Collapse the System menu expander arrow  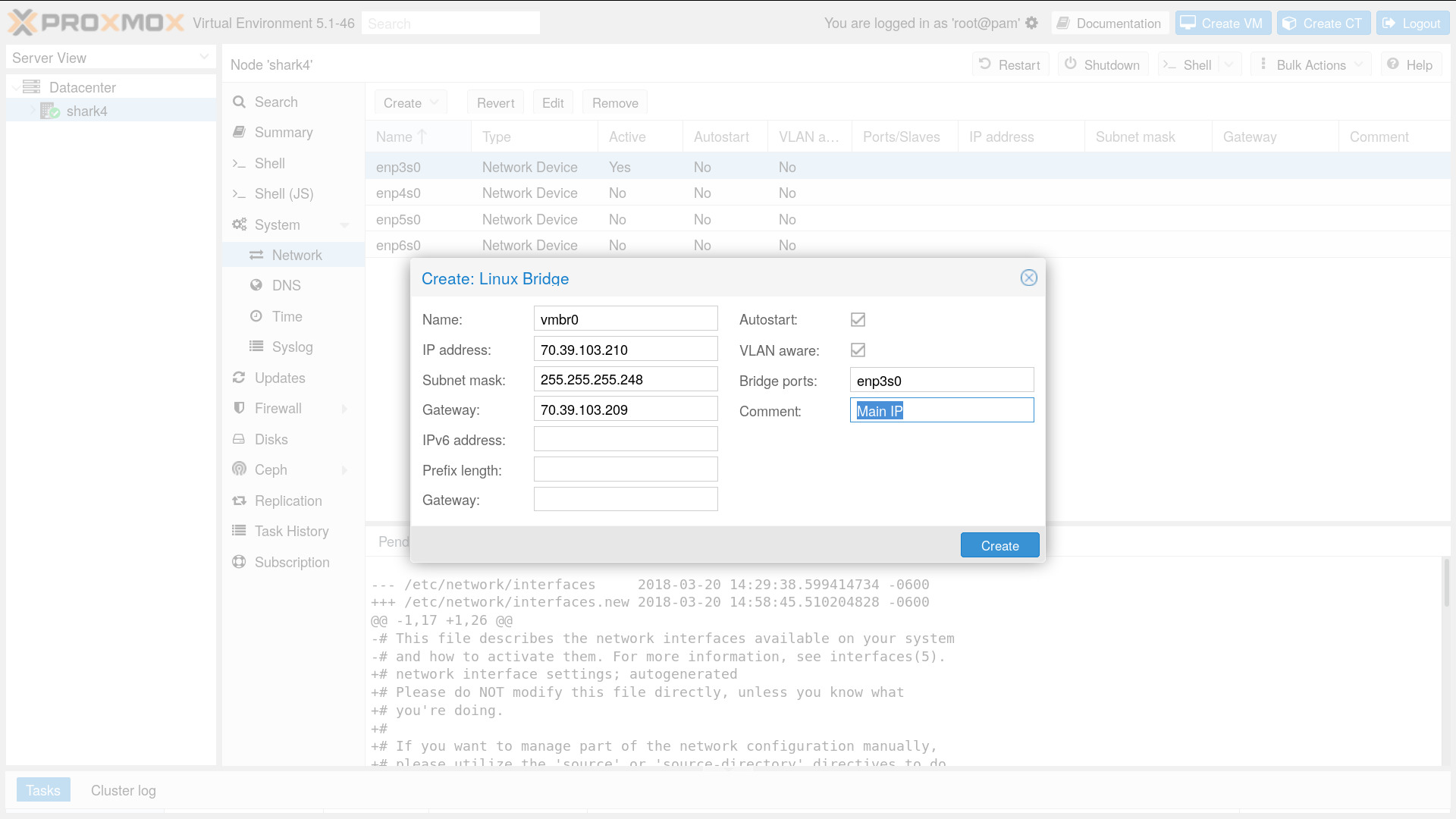coord(344,224)
